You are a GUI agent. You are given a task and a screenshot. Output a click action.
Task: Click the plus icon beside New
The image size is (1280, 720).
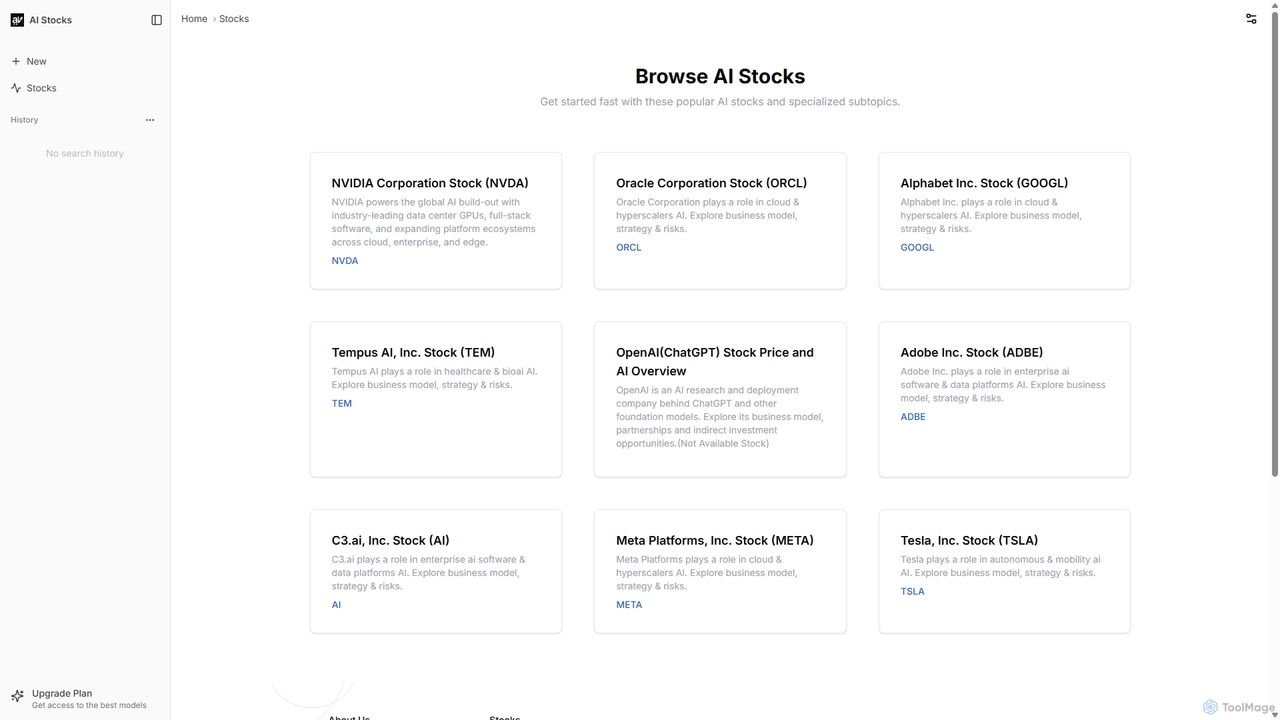(x=16, y=61)
